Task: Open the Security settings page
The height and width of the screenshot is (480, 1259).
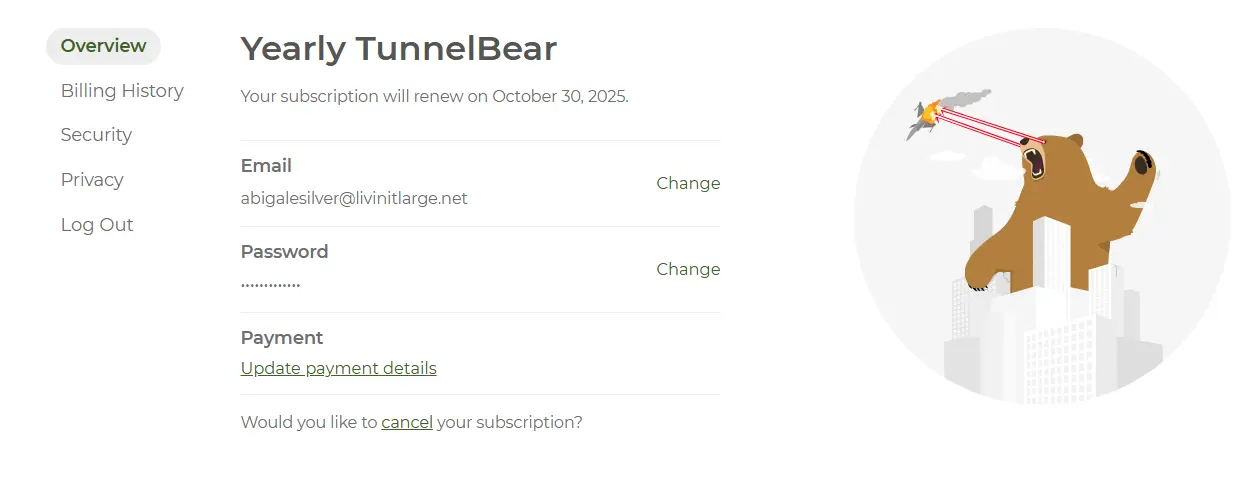Action: (x=96, y=135)
